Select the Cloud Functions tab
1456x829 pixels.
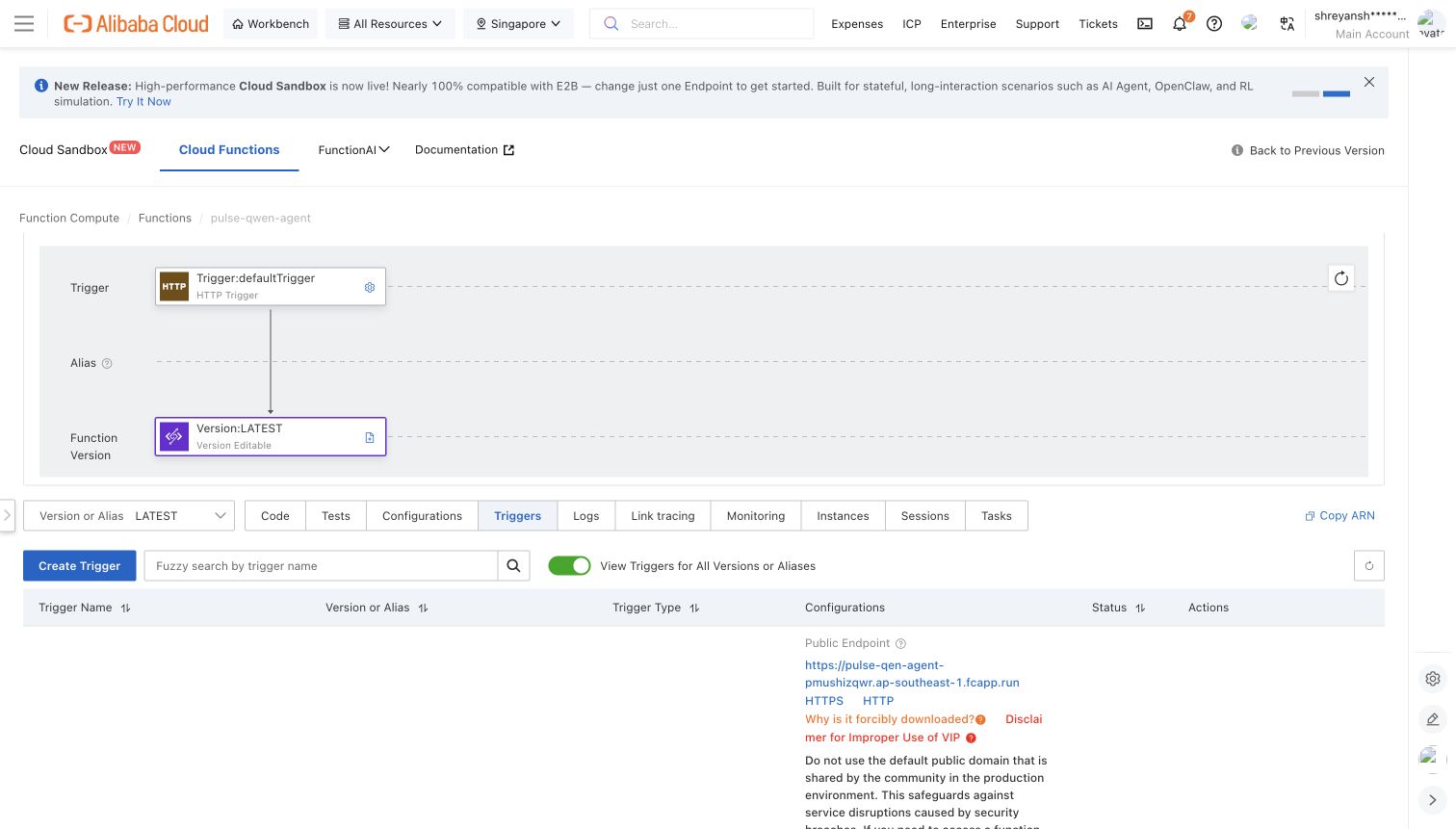229,150
